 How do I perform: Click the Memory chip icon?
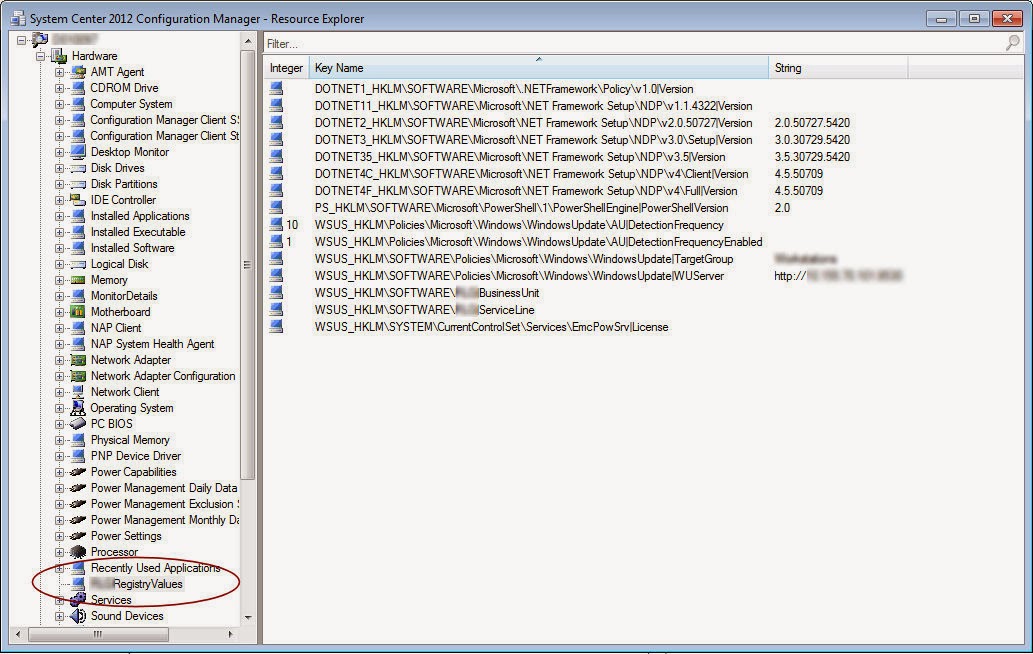[78, 280]
